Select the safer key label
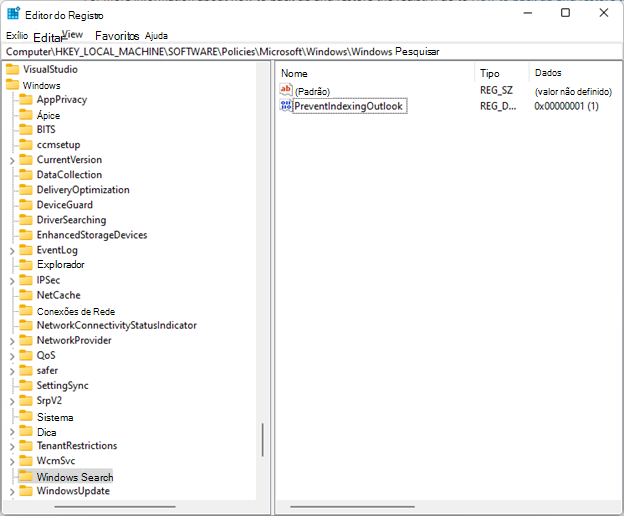 pyautogui.click(x=47, y=370)
